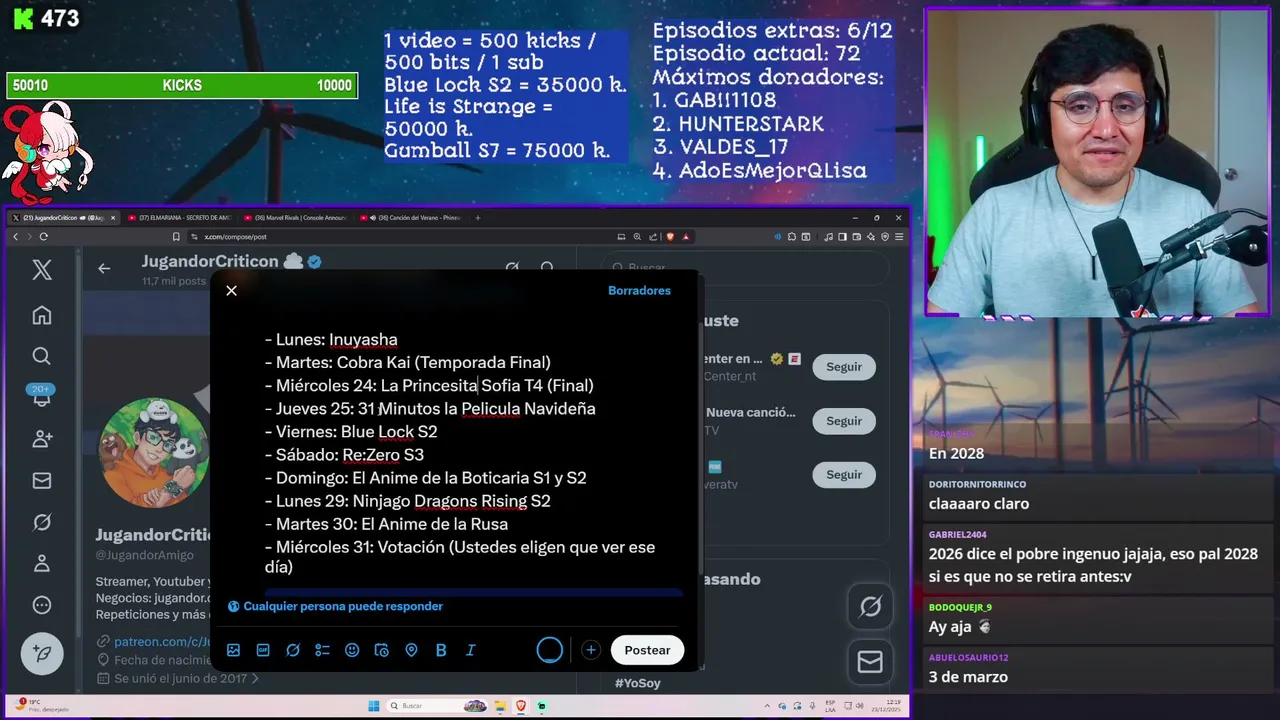
Task: Open the Profile icon in X sidebar
Action: pos(41,563)
